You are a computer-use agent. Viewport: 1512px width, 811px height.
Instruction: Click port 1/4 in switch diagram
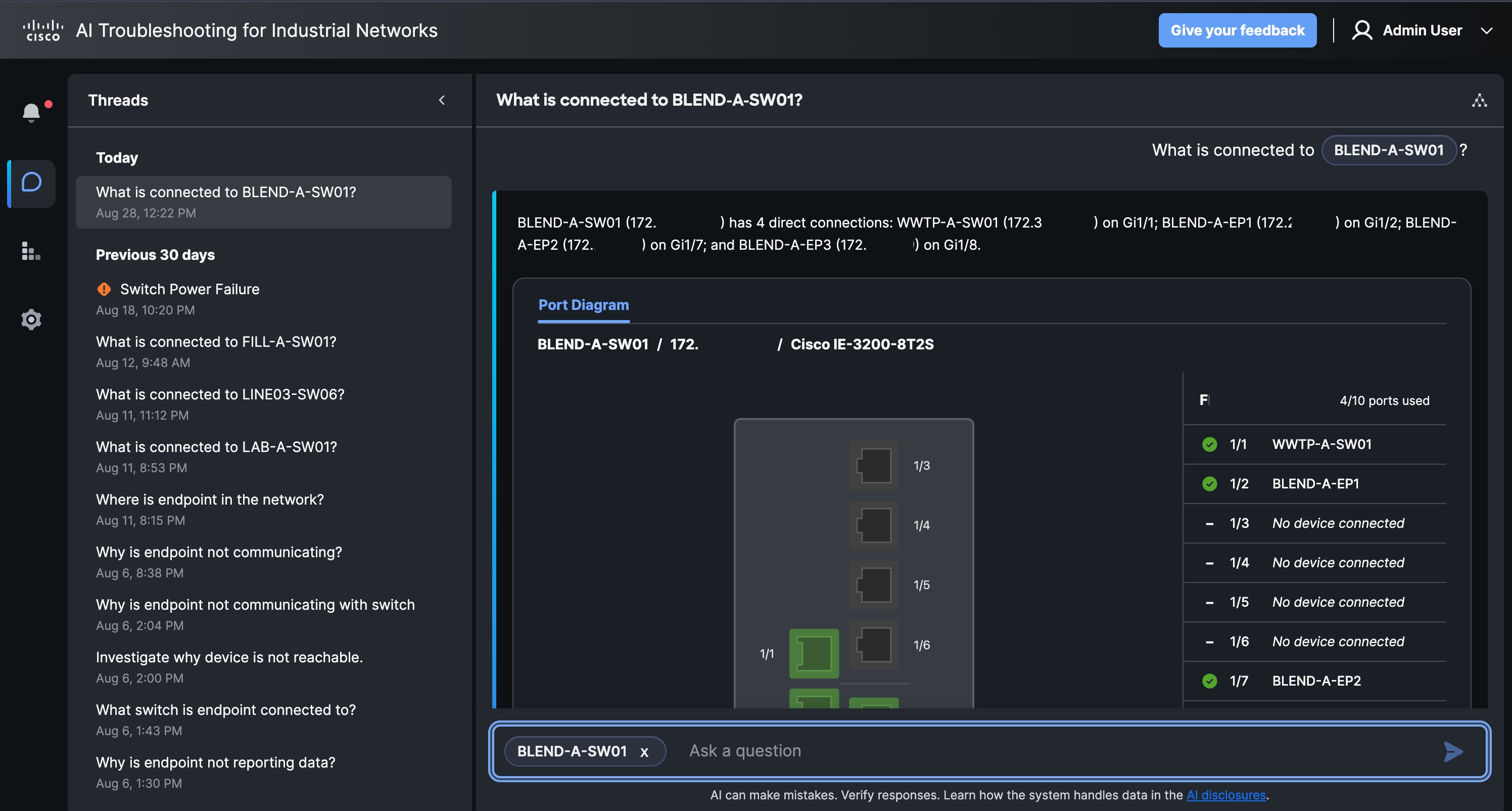pos(874,525)
